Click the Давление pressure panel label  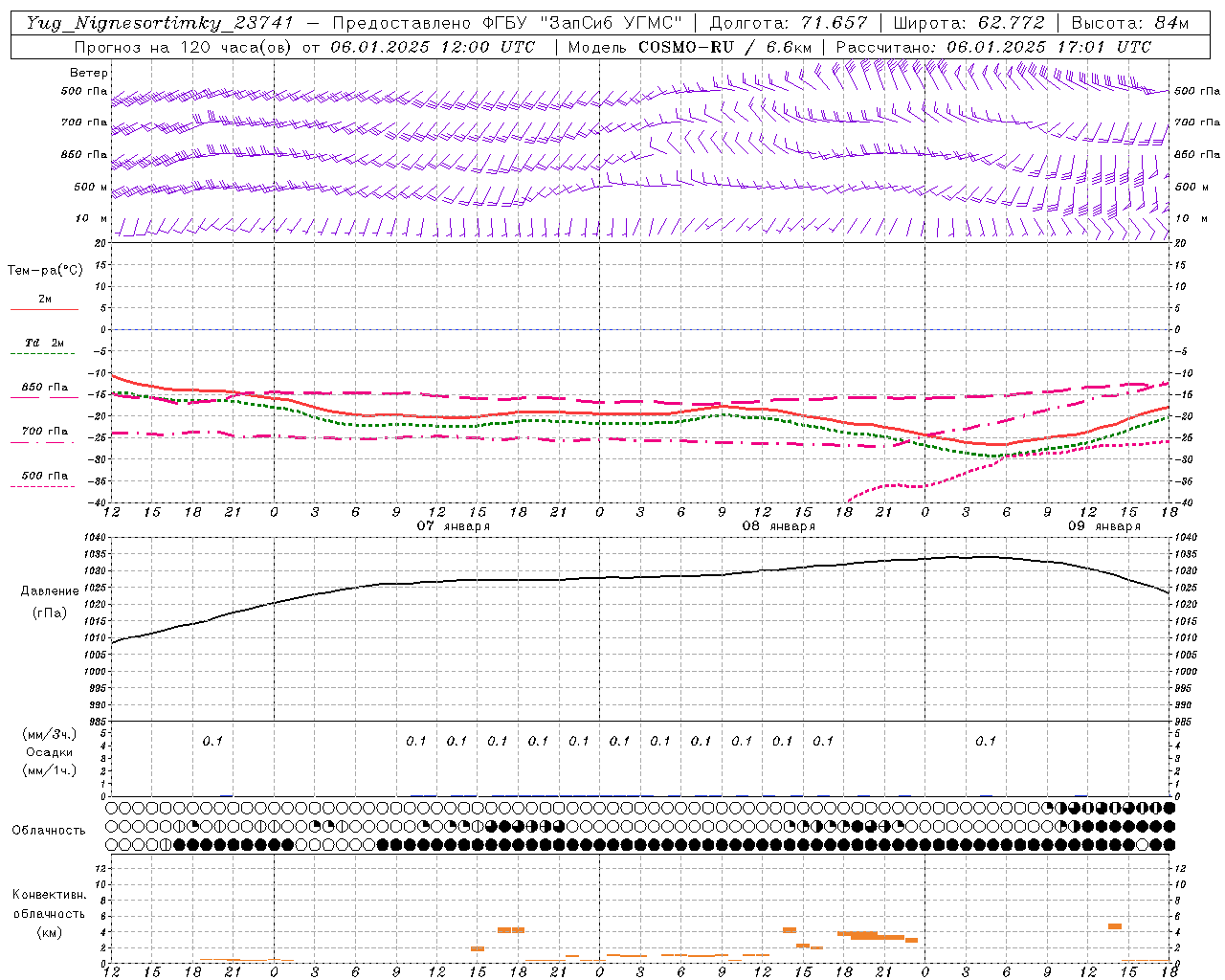point(50,591)
